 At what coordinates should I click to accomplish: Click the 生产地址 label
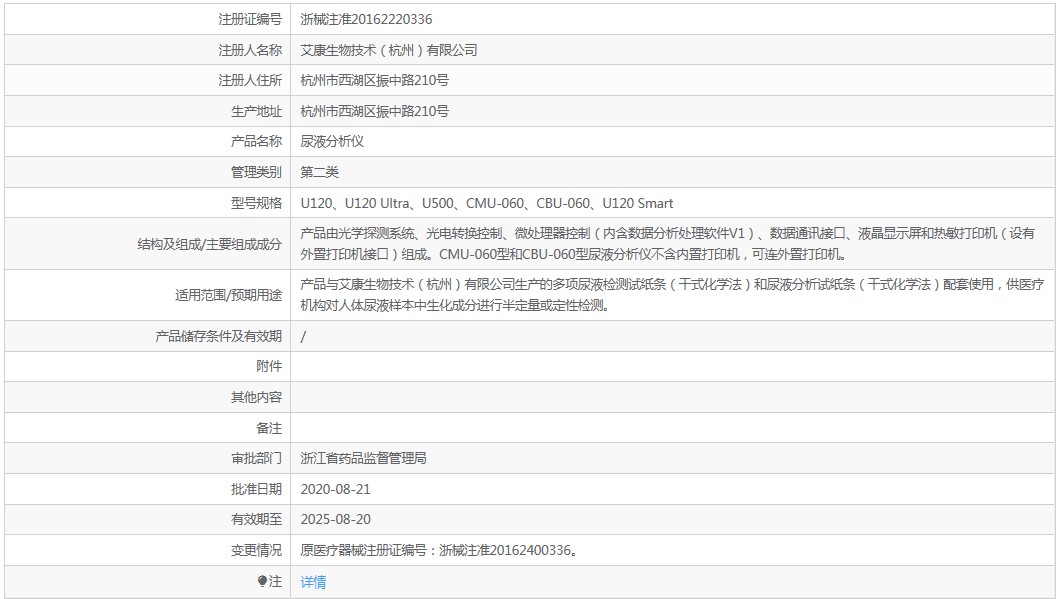click(x=256, y=111)
